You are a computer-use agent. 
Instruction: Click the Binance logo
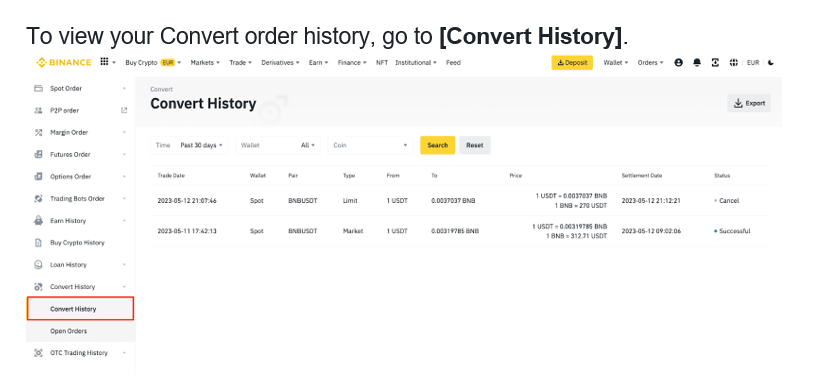click(63, 62)
